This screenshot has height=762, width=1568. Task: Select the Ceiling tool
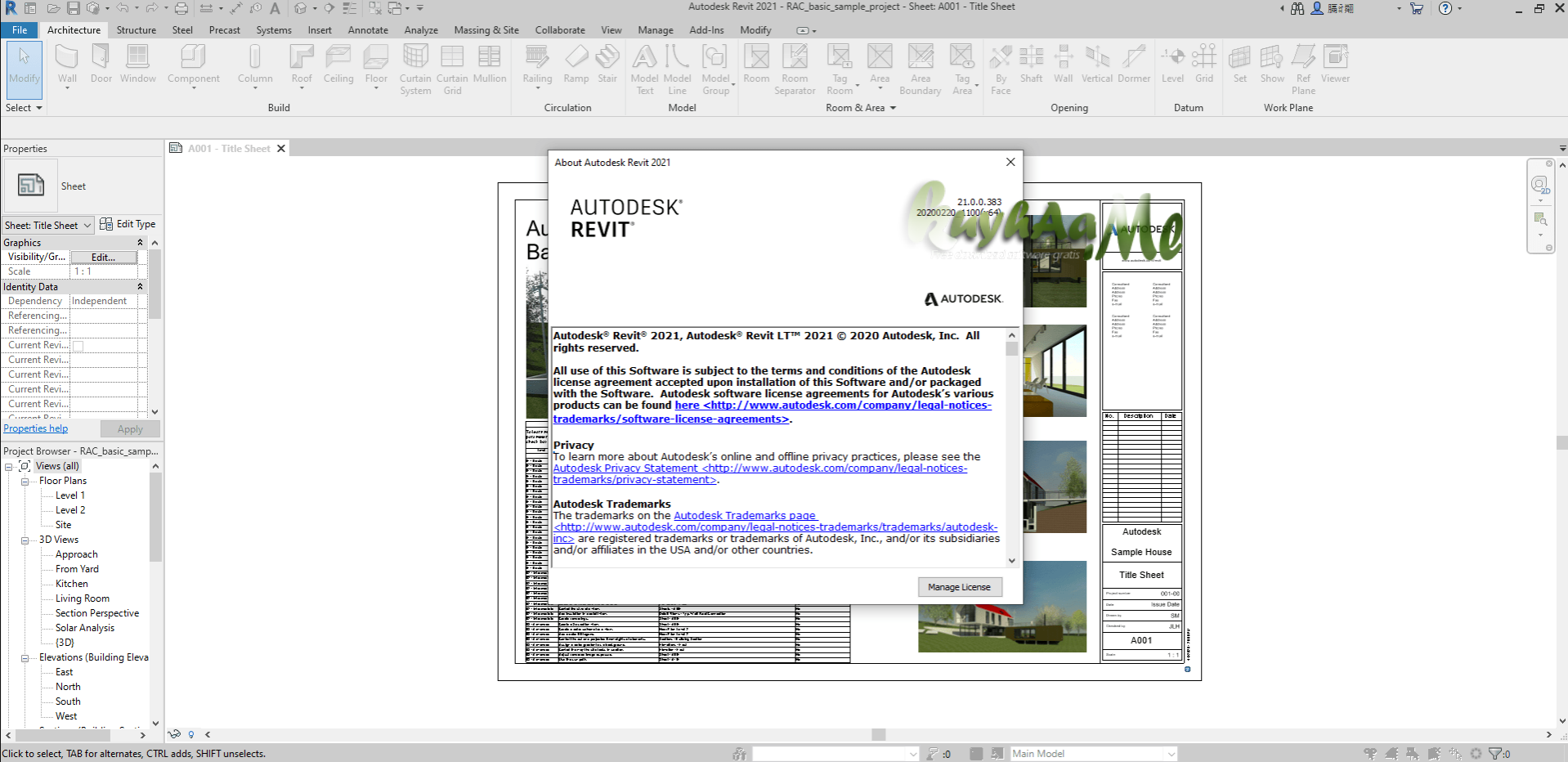tap(338, 64)
